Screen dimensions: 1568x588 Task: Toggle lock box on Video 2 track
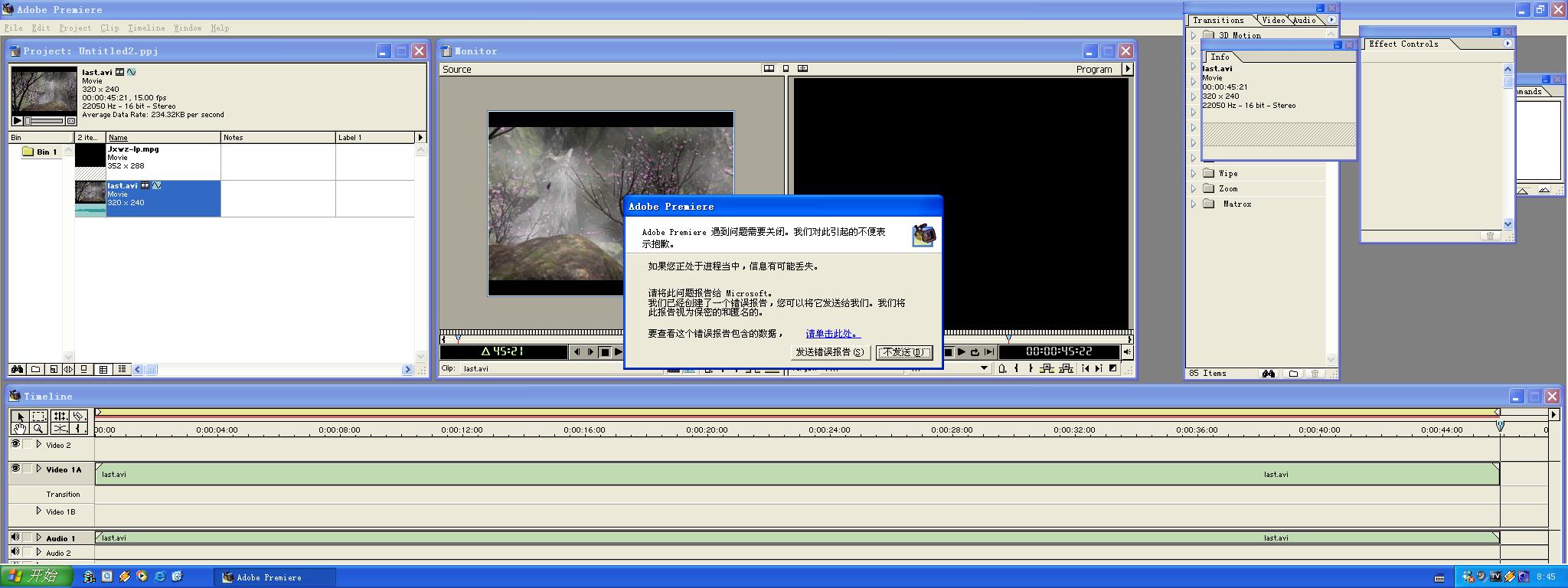[x=28, y=444]
